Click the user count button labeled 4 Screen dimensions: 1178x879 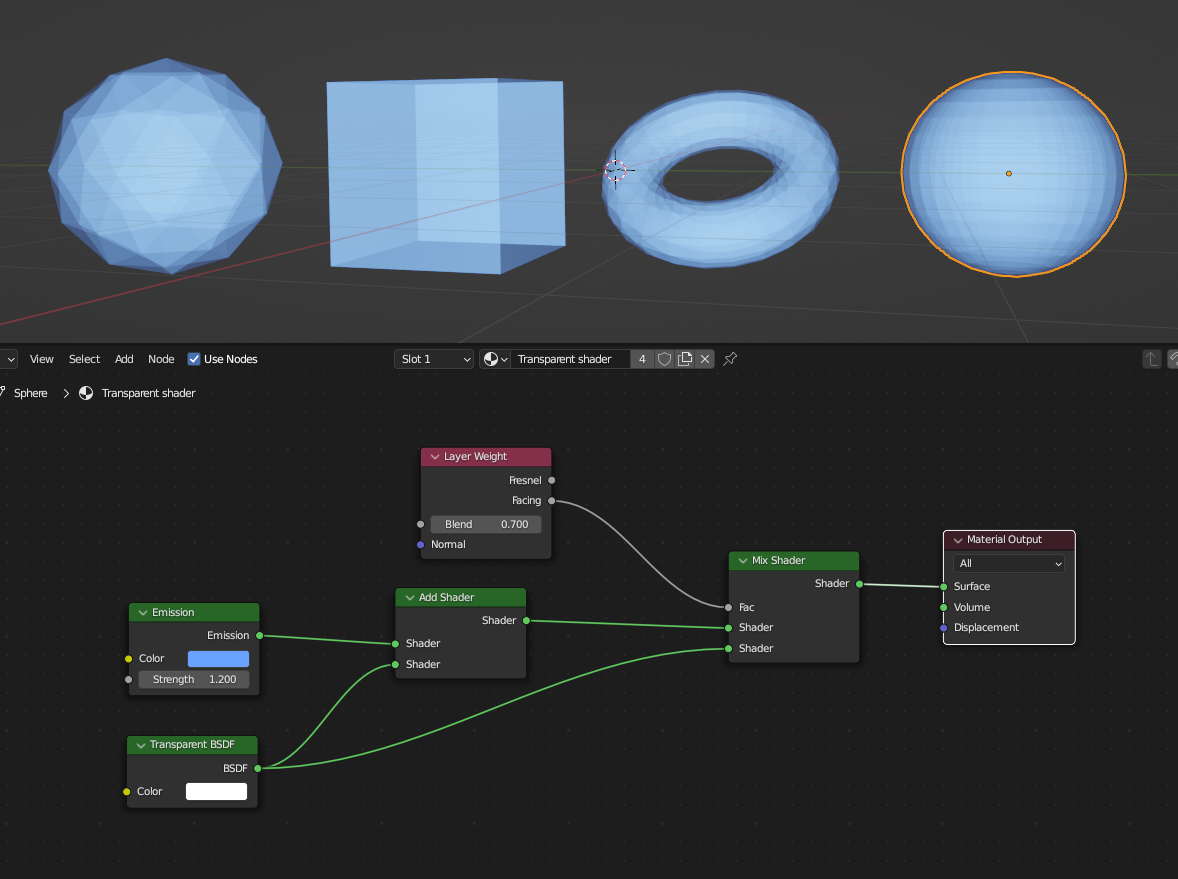[x=642, y=358]
